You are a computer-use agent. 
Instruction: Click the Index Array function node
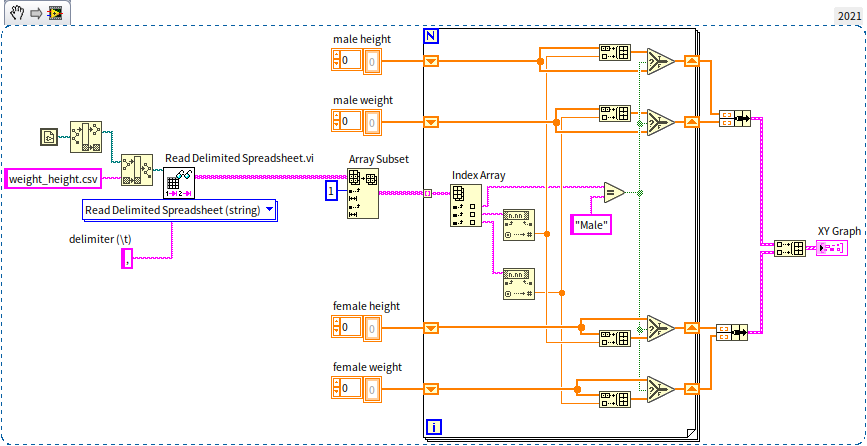pyautogui.click(x=466, y=205)
